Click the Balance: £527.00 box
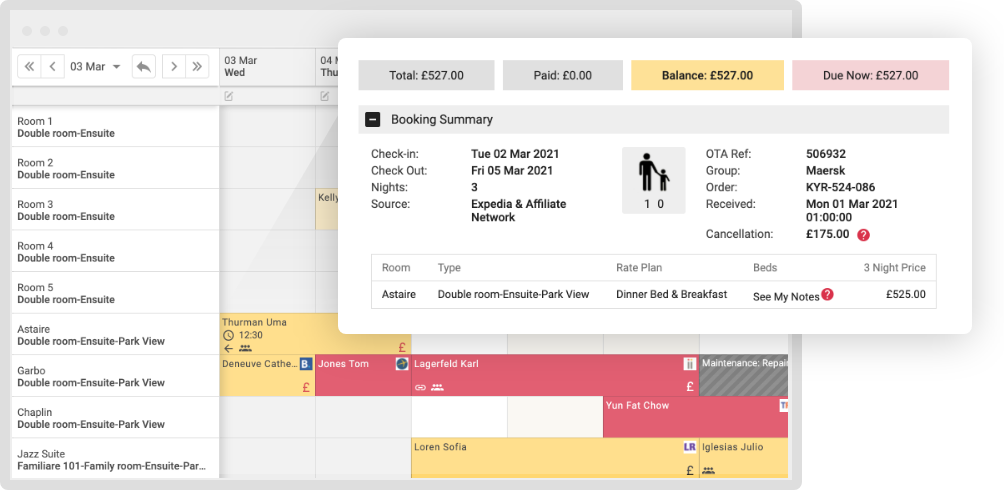Image resolution: width=1004 pixels, height=490 pixels. 708,75
